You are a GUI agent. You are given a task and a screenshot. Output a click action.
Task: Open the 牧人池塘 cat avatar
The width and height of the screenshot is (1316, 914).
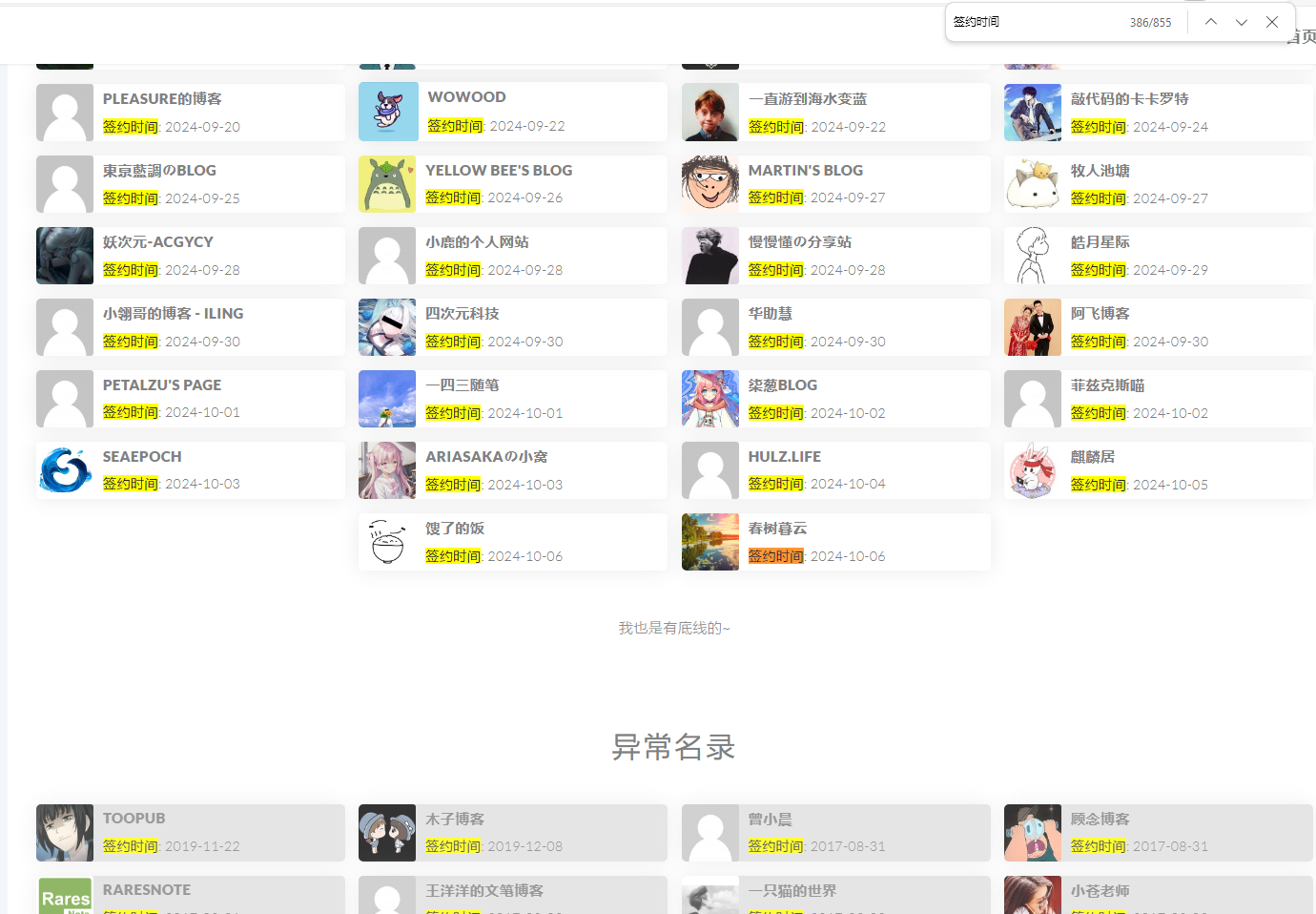pyautogui.click(x=1032, y=184)
